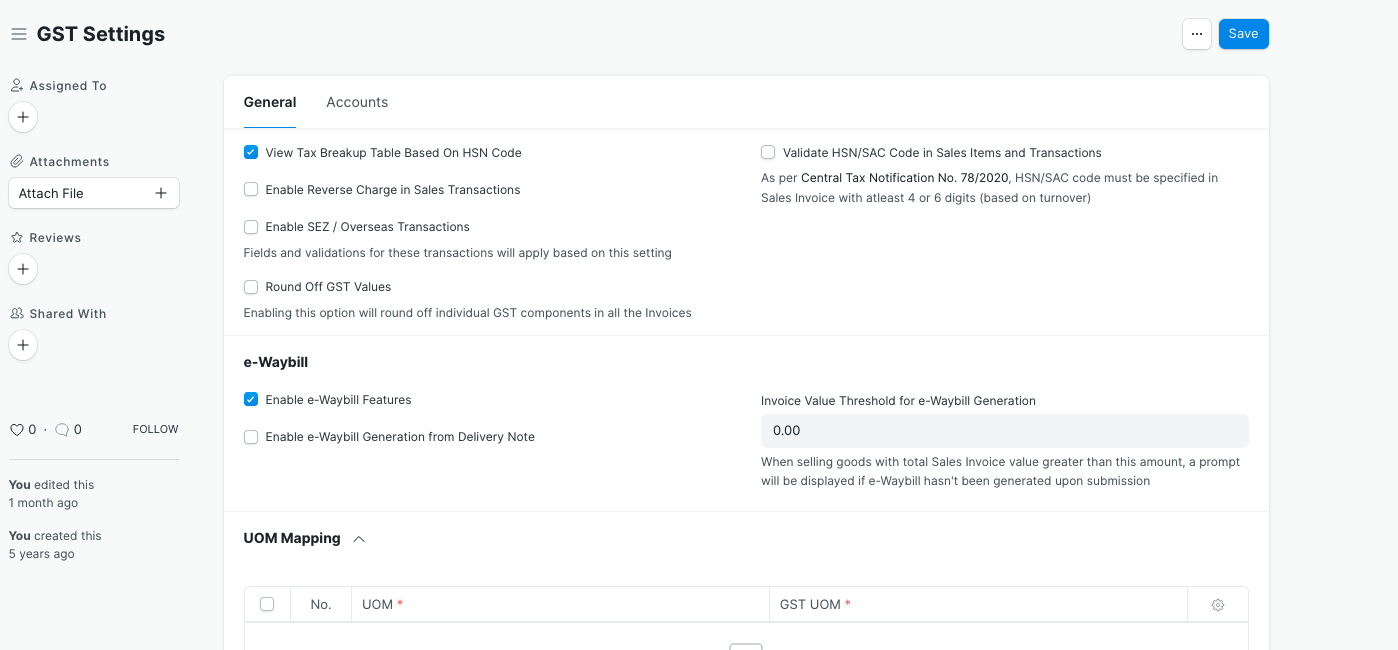Click the No. column header
This screenshot has height=650, width=1398.
pyautogui.click(x=321, y=605)
